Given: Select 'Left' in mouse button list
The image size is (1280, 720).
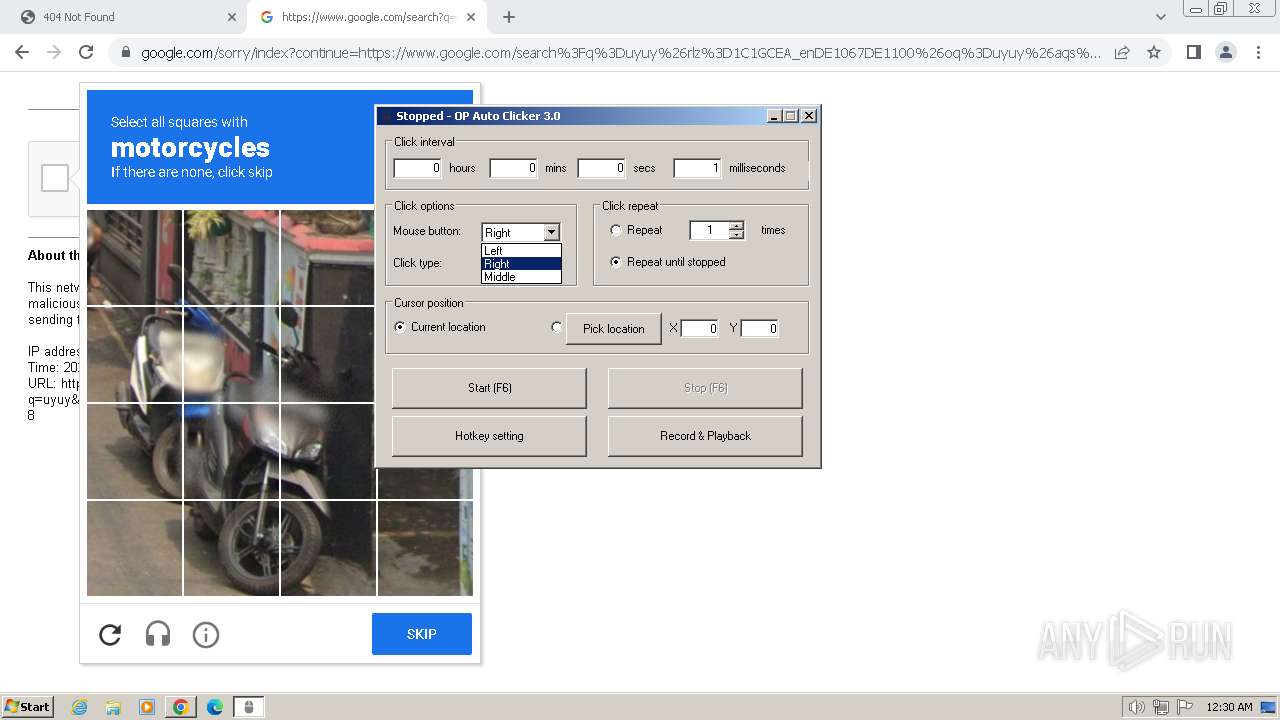Looking at the screenshot, I should (521, 250).
